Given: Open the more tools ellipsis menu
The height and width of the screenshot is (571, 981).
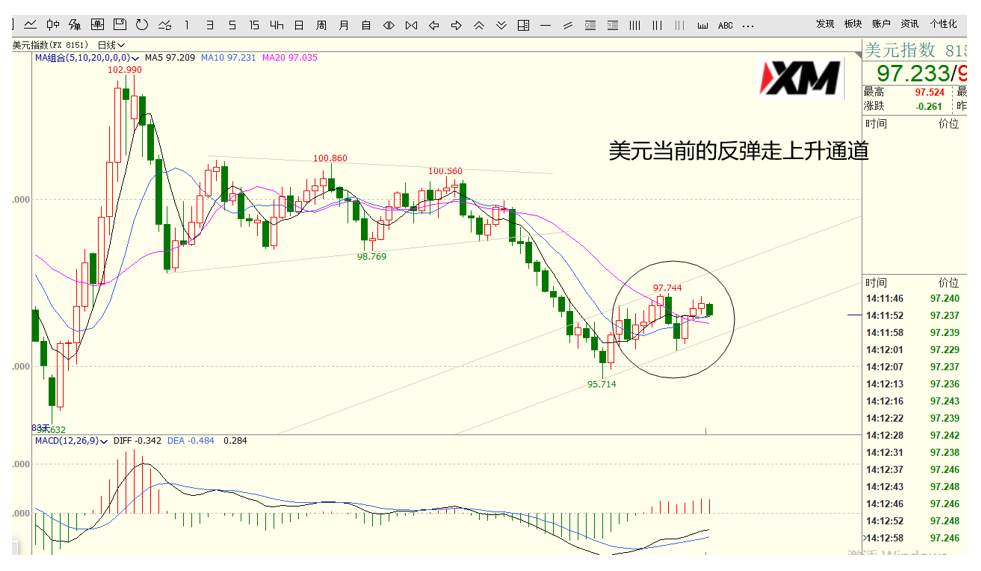Looking at the screenshot, I should click(x=748, y=26).
